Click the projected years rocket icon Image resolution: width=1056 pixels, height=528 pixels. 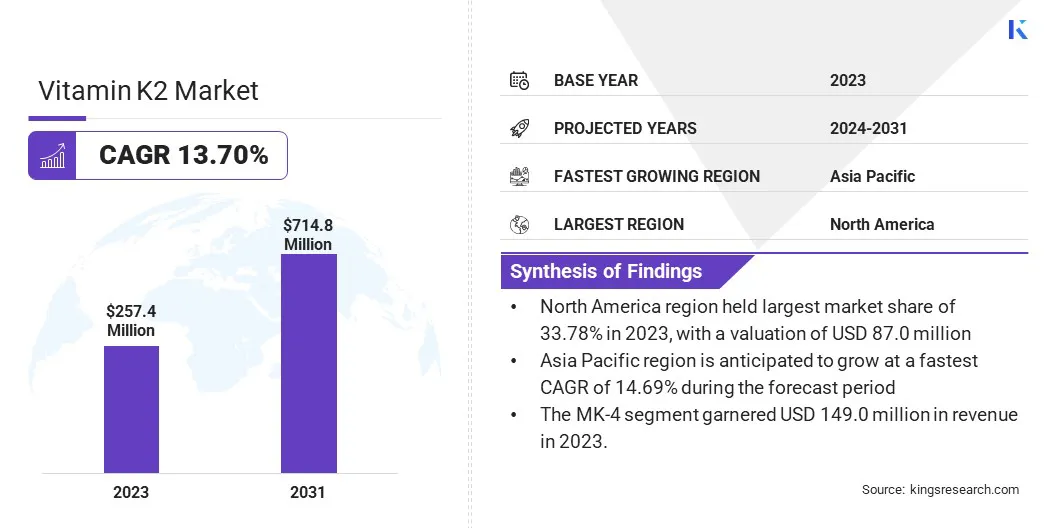(519, 128)
